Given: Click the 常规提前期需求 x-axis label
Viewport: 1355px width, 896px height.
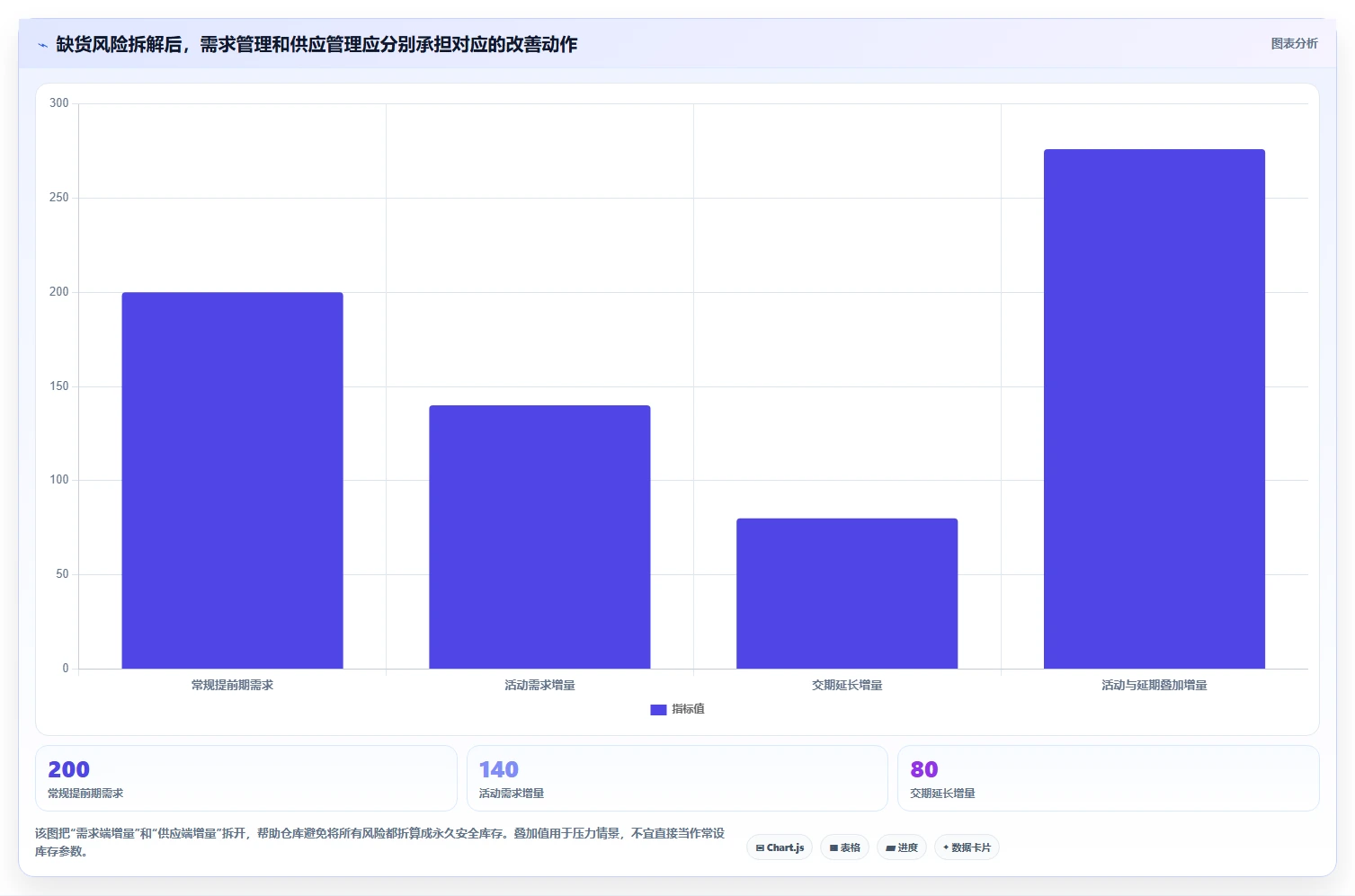Looking at the screenshot, I should 232,685.
